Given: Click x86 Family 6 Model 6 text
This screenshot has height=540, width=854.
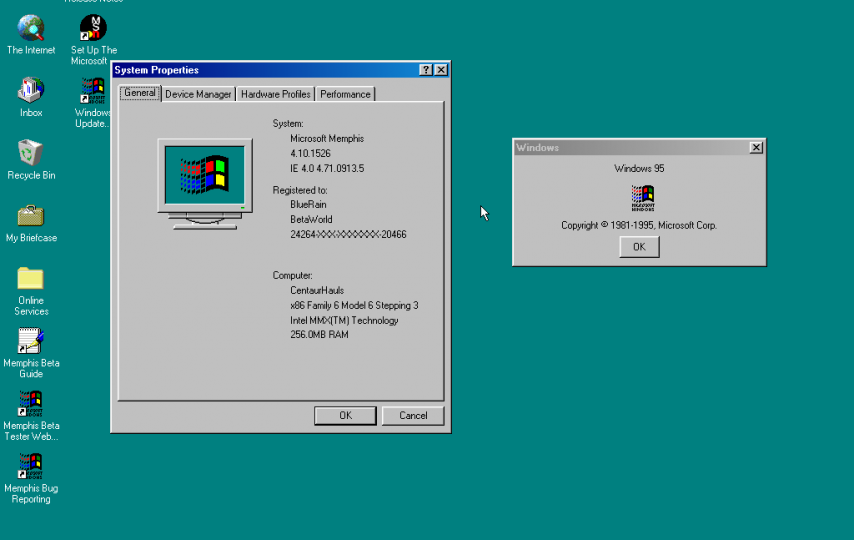Looking at the screenshot, I should (354, 306).
